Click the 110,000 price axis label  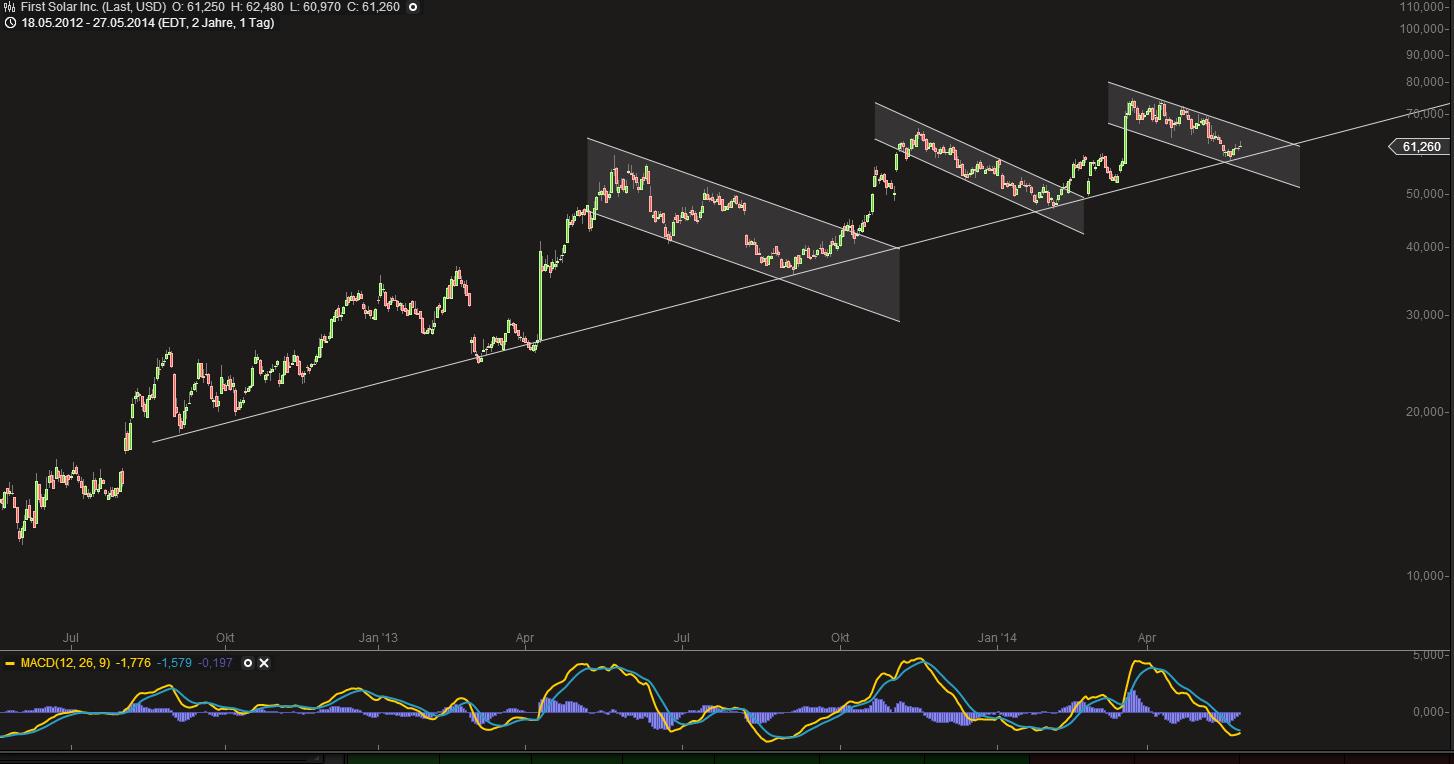tap(1423, 7)
